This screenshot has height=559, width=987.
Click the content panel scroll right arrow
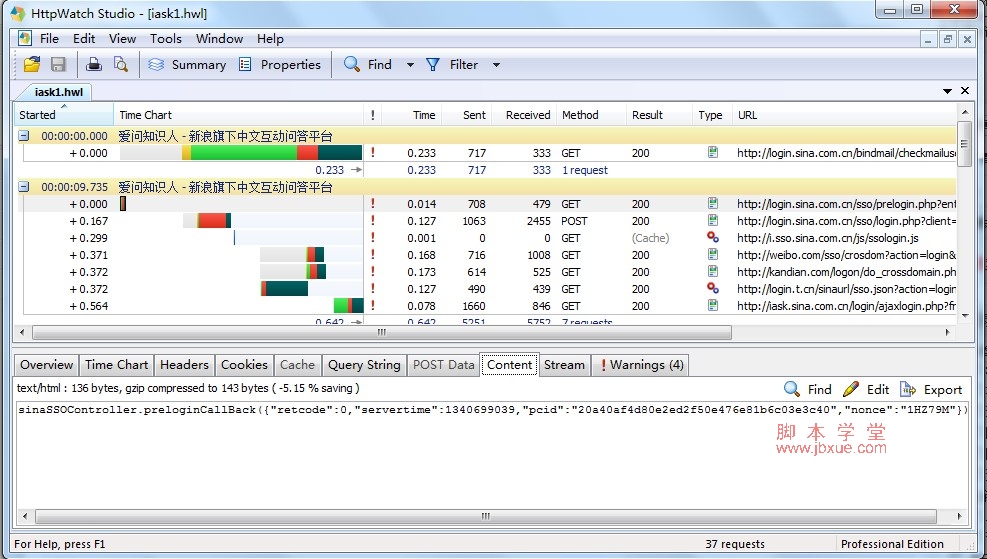959,516
